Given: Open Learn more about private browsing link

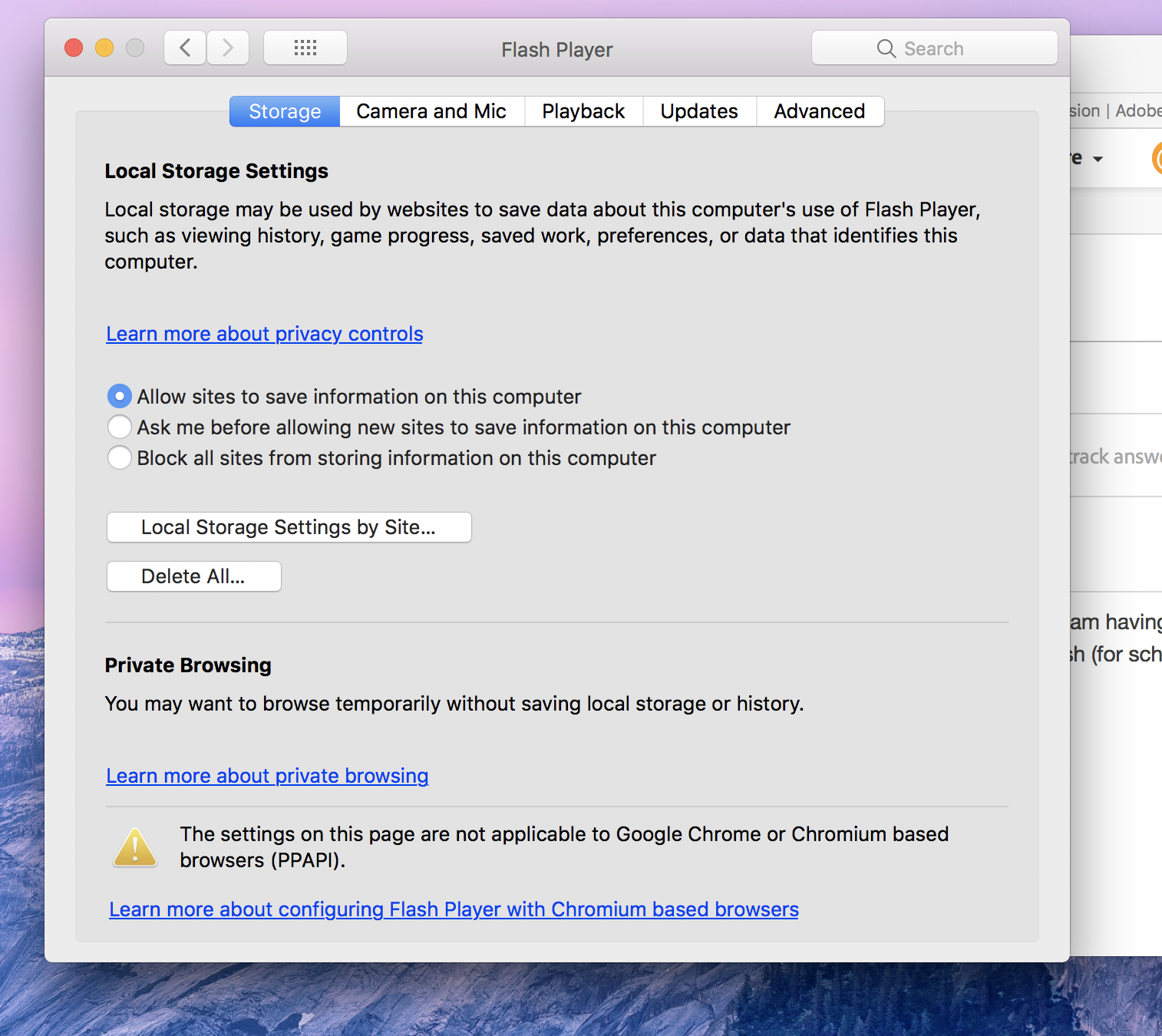Looking at the screenshot, I should pos(267,776).
